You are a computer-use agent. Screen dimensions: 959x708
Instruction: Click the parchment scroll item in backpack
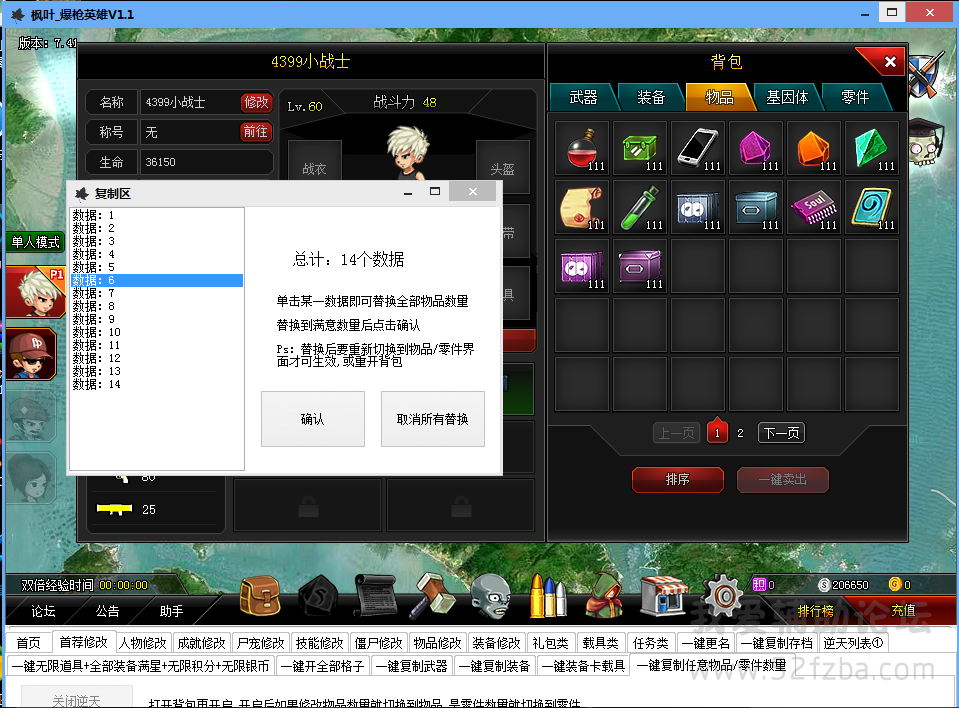tap(582, 208)
